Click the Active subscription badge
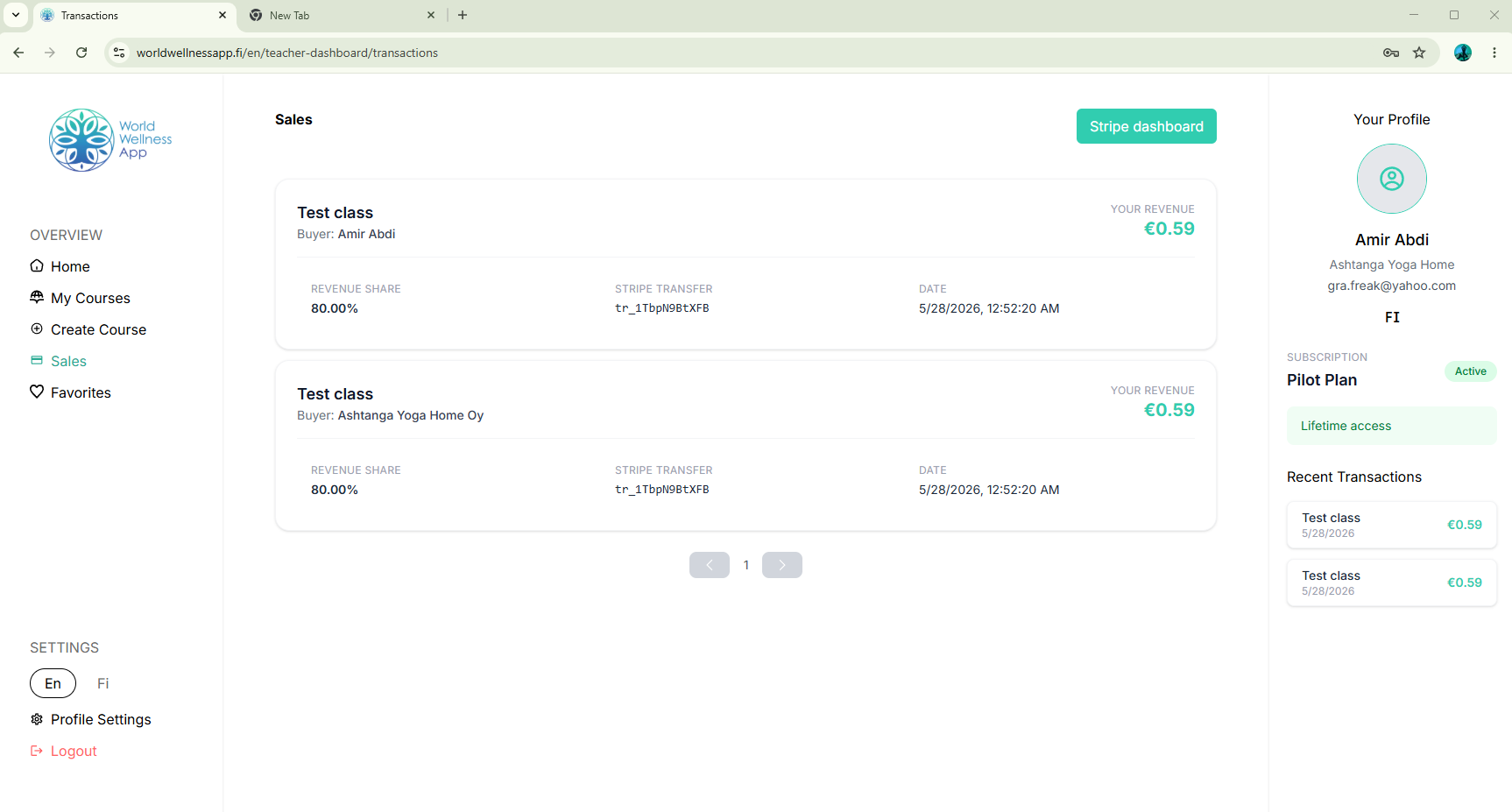Screen dimensions: 1512x812 [x=1471, y=371]
